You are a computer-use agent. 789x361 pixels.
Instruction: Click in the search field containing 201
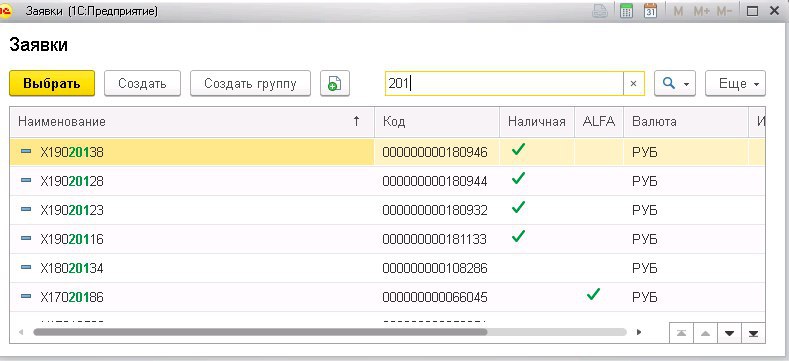(x=504, y=84)
